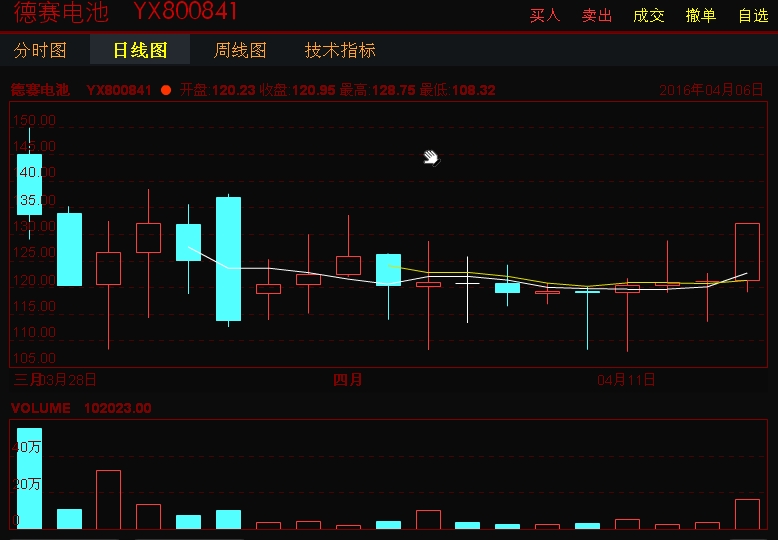Switch to the 周线图 weekly tab
The image size is (778, 540).
(240, 50)
